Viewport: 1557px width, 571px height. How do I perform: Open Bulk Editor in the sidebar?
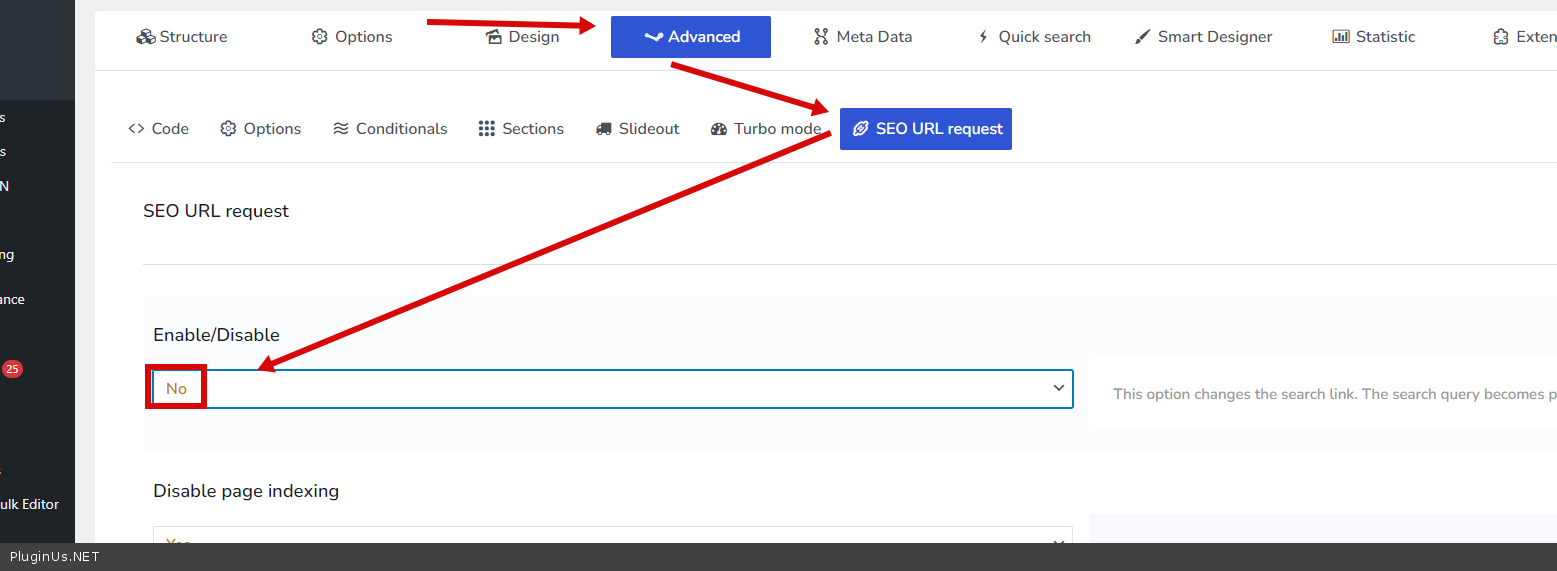click(29, 504)
